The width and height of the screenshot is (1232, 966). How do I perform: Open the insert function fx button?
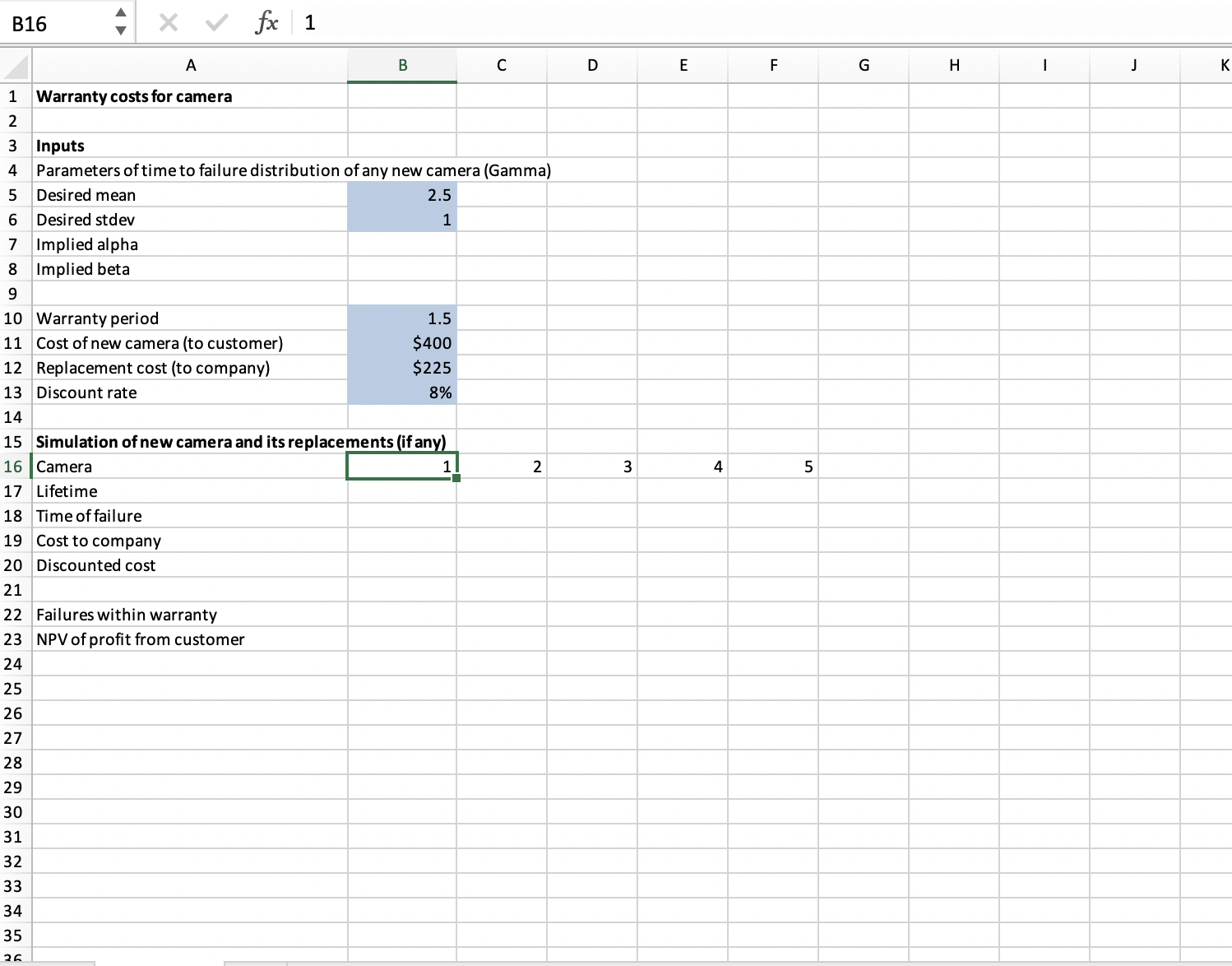point(266,23)
